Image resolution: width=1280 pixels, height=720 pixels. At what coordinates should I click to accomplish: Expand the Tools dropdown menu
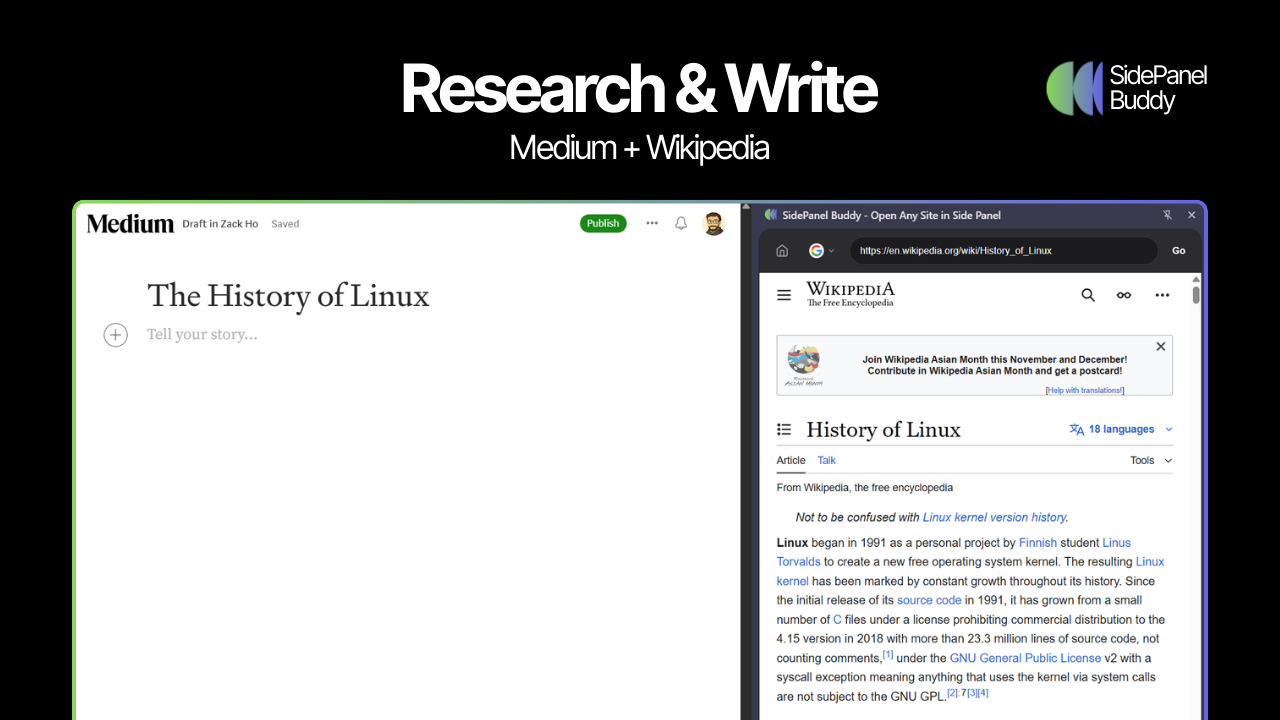pos(1151,460)
